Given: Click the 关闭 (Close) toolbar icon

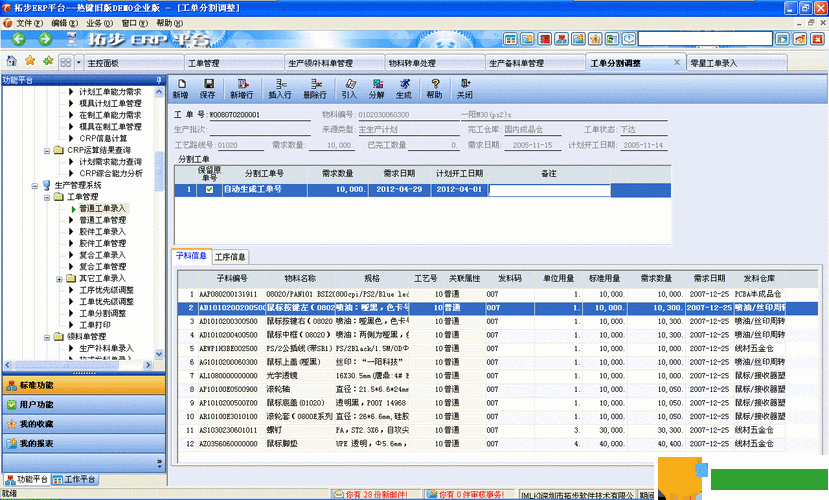Looking at the screenshot, I should (x=465, y=89).
